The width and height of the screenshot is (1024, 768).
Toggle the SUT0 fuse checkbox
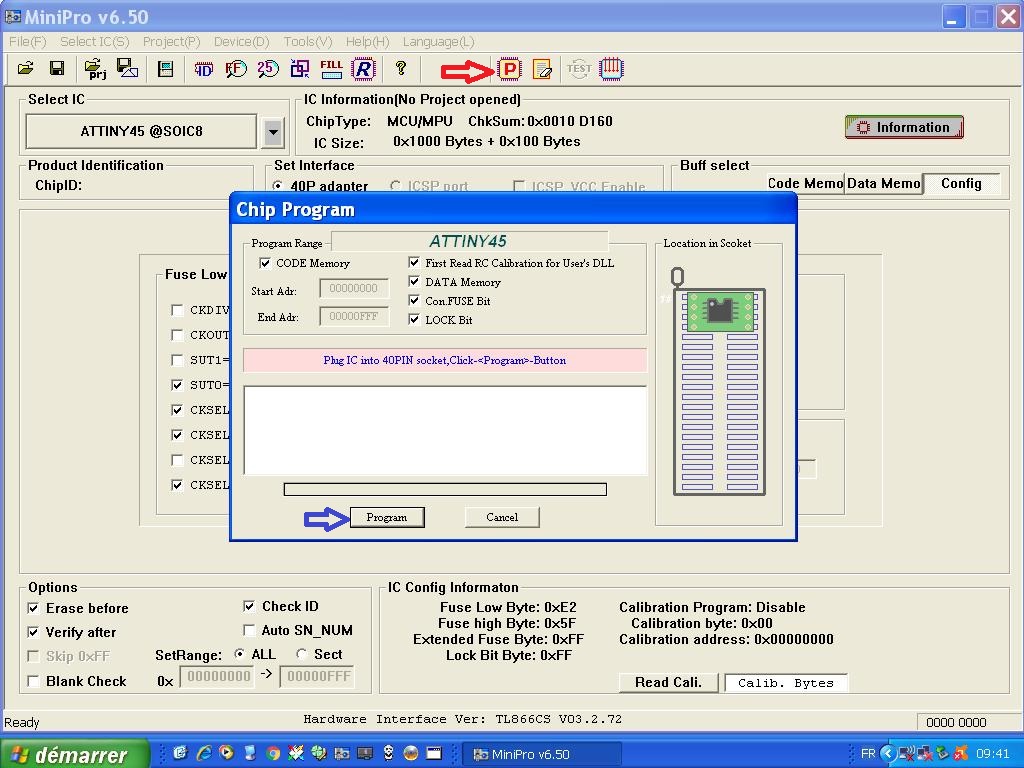coord(177,385)
